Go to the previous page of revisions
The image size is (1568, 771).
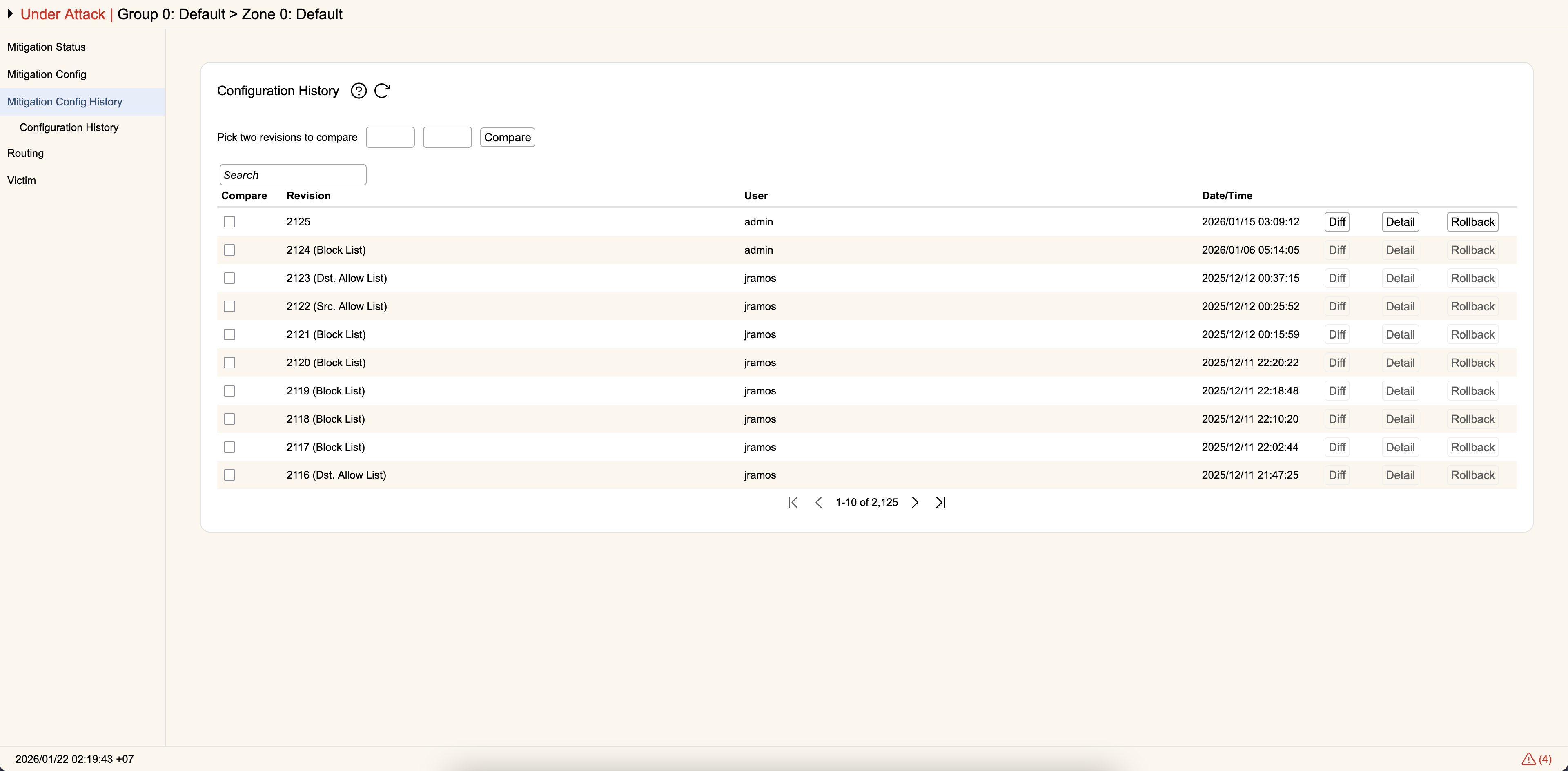(819, 502)
